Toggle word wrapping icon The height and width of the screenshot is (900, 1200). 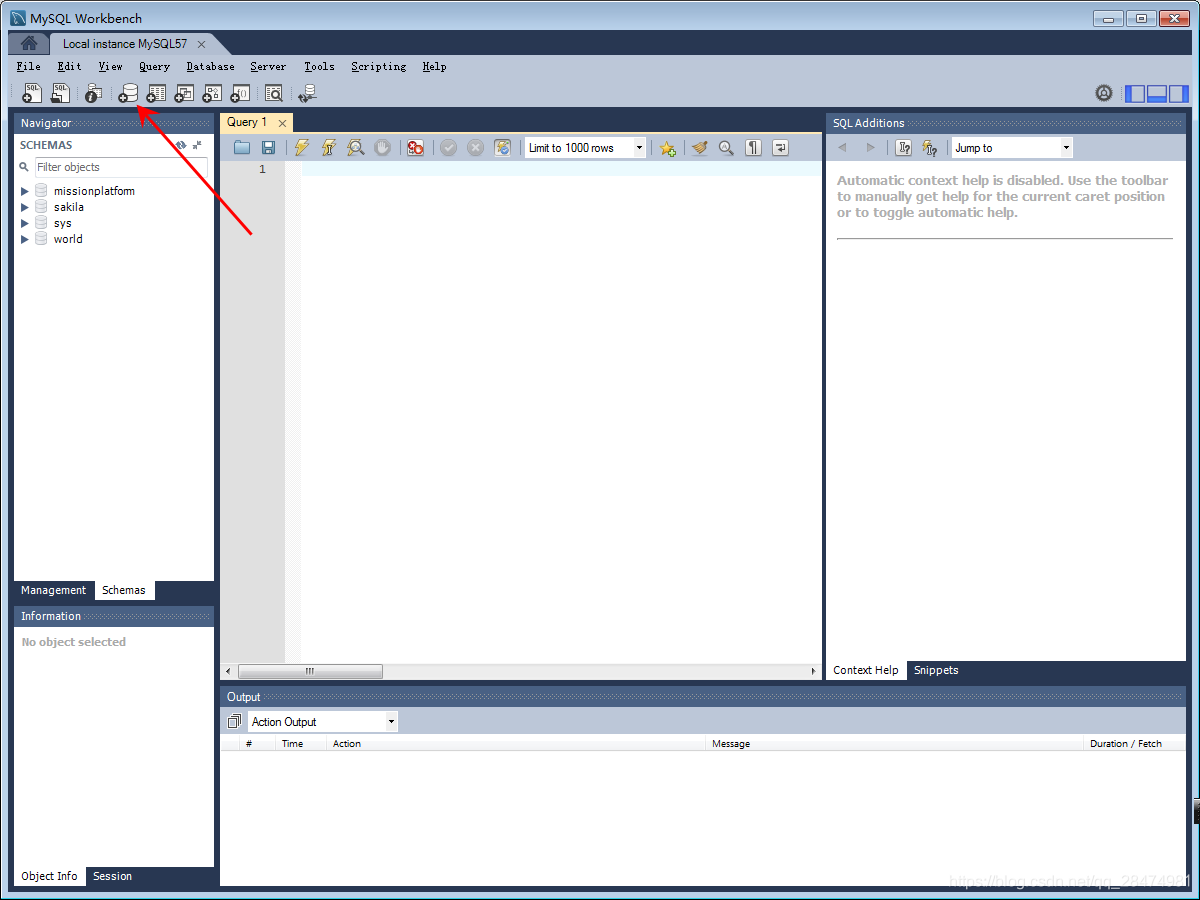780,147
